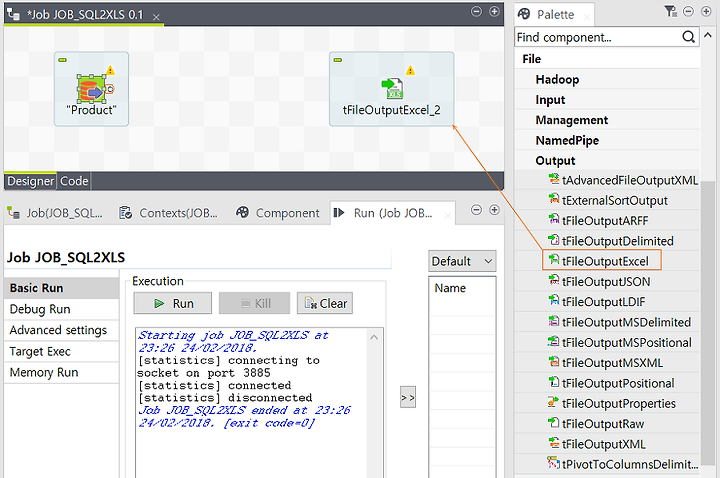Click the tExternalSortOutput palette icon

coord(554,199)
